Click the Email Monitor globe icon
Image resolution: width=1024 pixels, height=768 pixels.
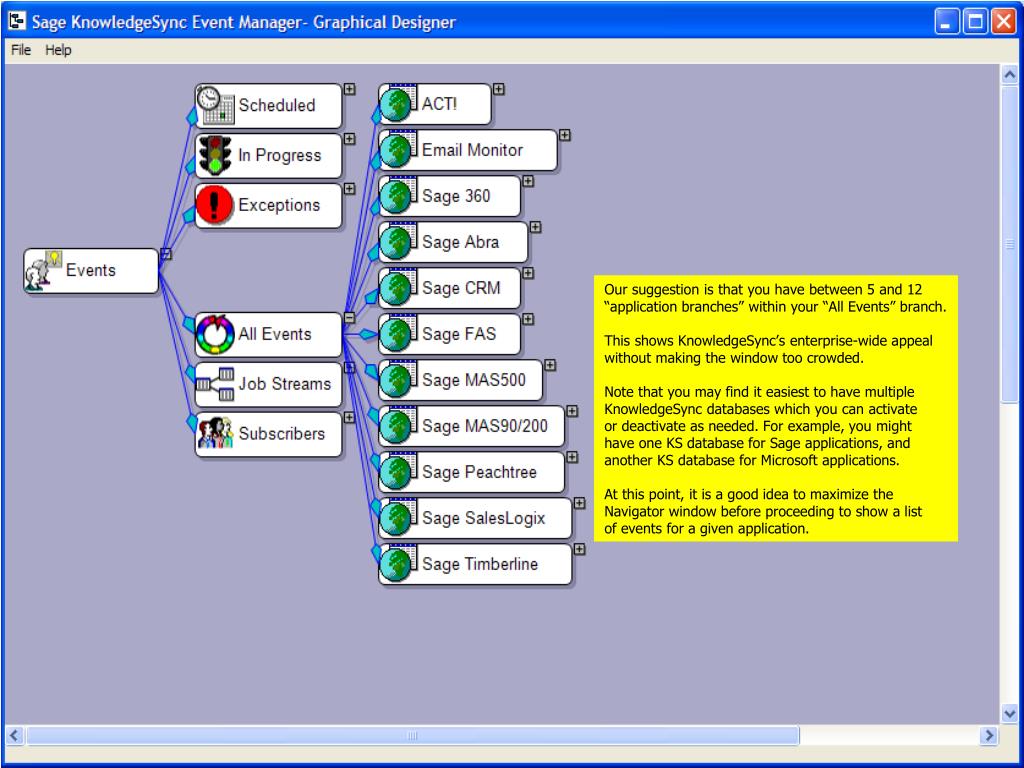coord(398,150)
